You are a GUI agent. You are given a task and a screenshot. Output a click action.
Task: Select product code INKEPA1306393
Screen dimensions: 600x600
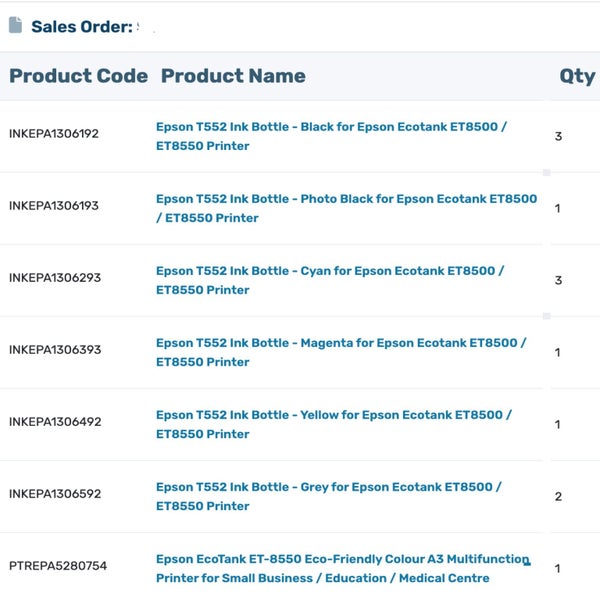pos(54,350)
